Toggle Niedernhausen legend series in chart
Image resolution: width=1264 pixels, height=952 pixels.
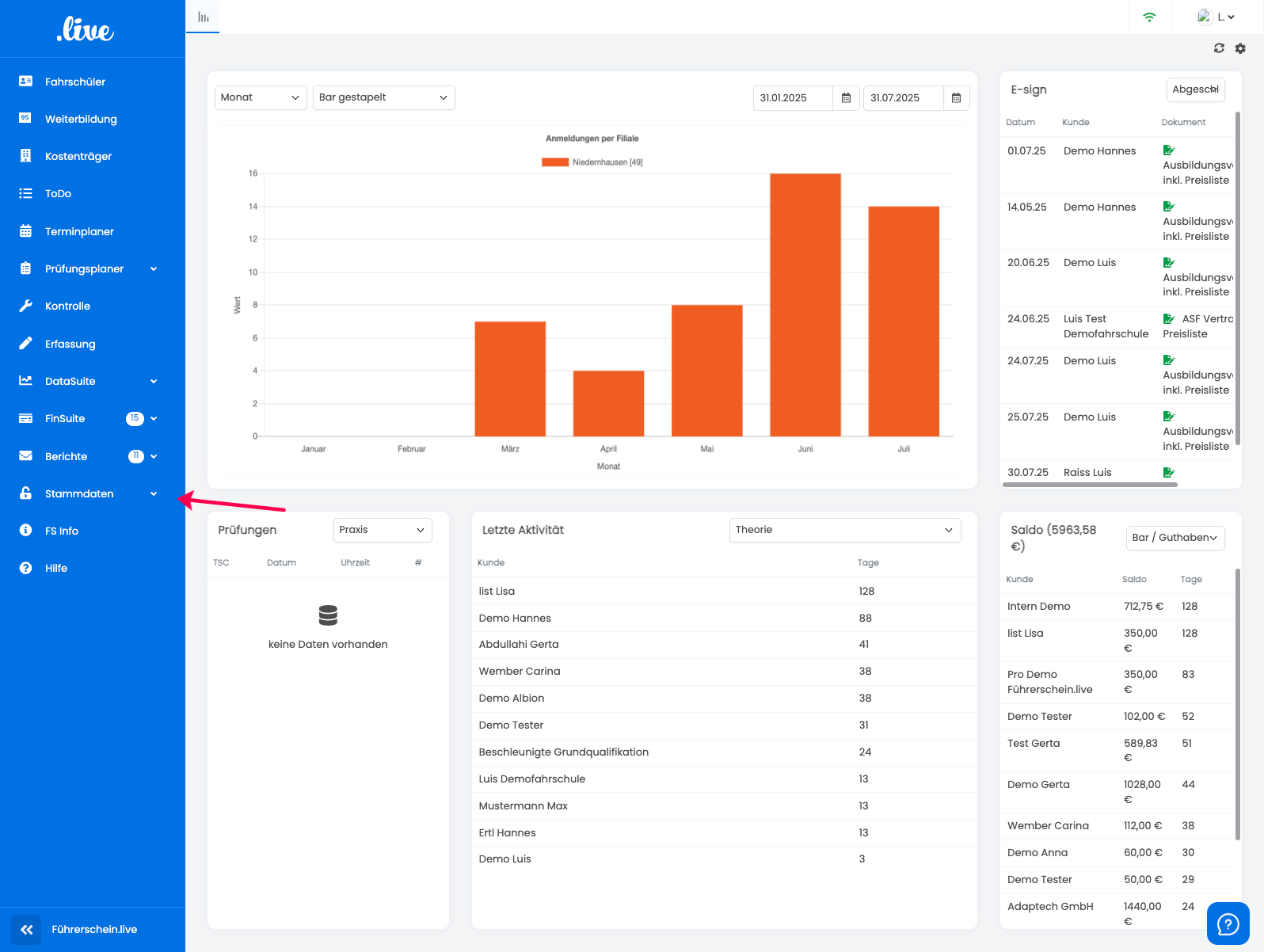pyautogui.click(x=592, y=162)
